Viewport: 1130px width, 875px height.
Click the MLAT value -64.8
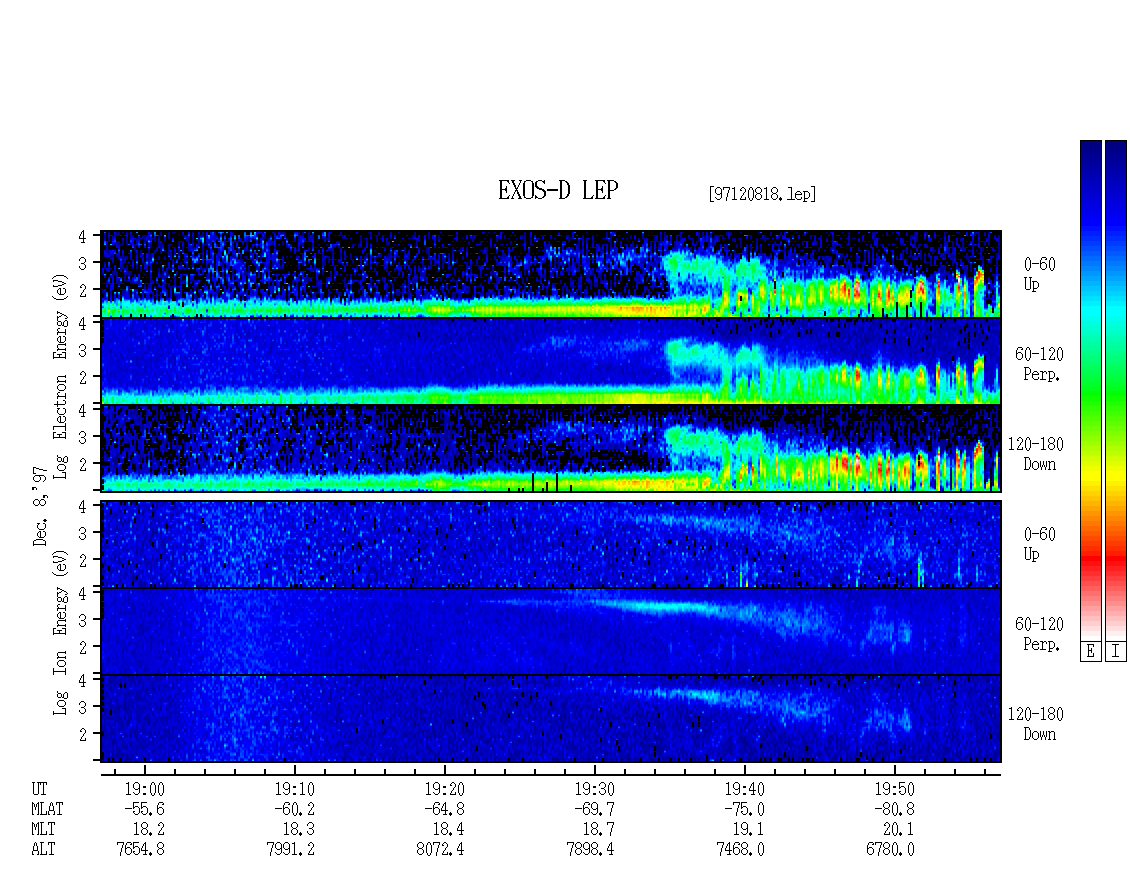click(444, 809)
